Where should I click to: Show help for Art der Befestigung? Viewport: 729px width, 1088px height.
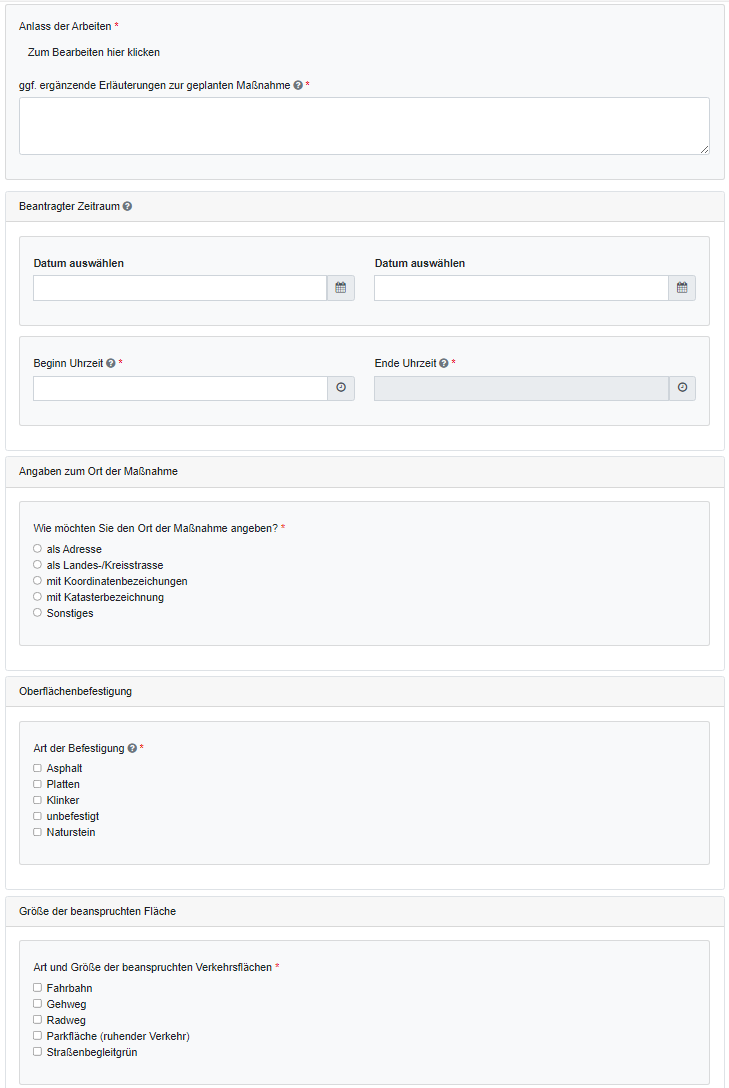click(132, 748)
